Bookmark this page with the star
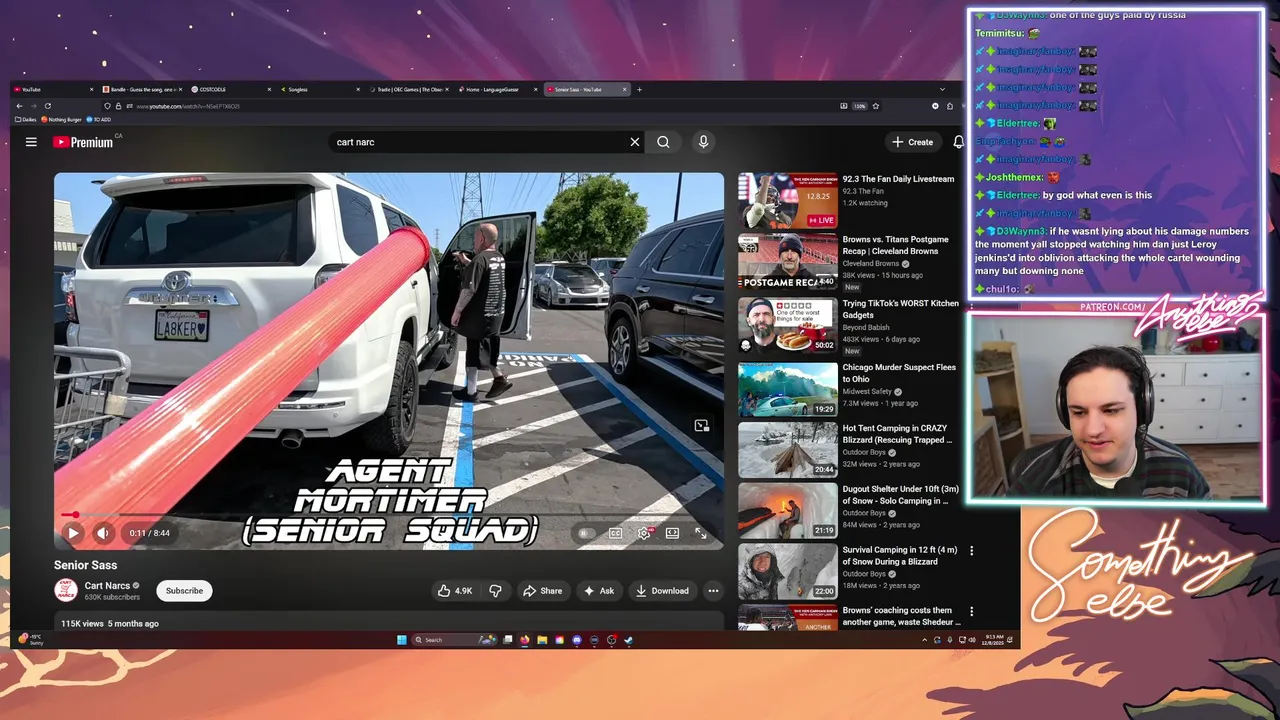The height and width of the screenshot is (720, 1280). (876, 106)
